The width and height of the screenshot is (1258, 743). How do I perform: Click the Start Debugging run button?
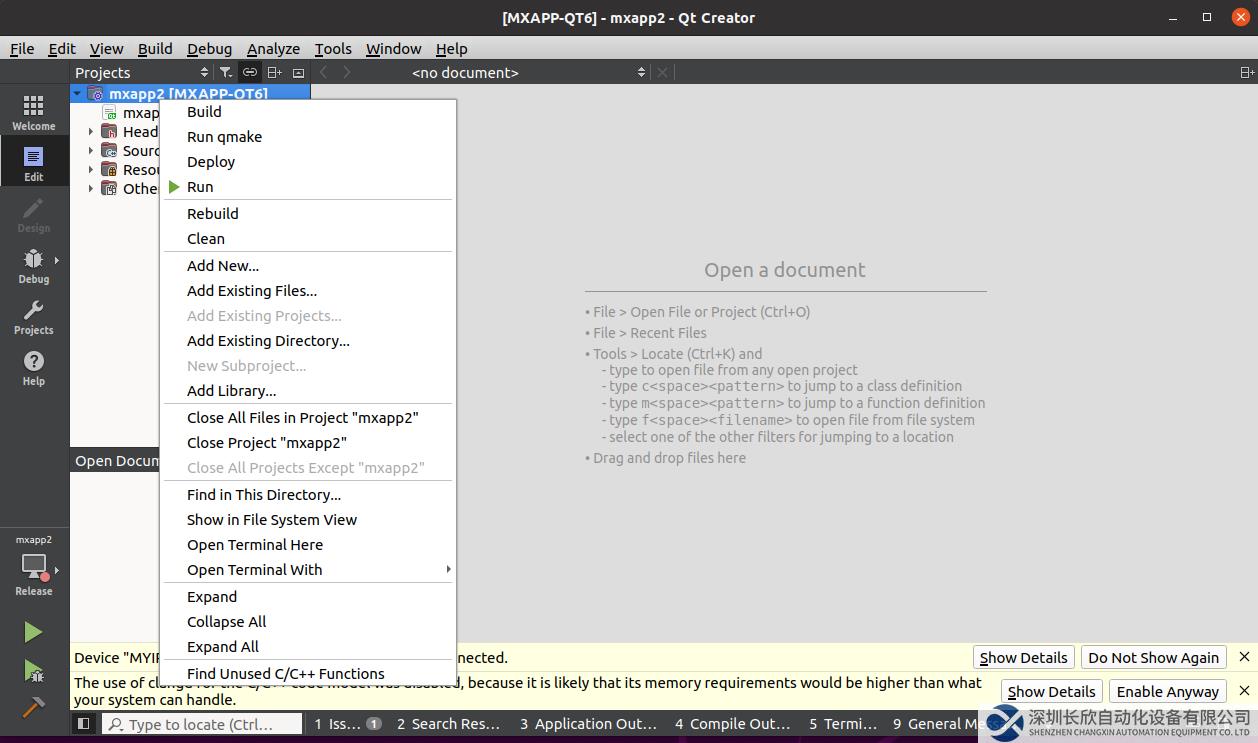click(34, 670)
